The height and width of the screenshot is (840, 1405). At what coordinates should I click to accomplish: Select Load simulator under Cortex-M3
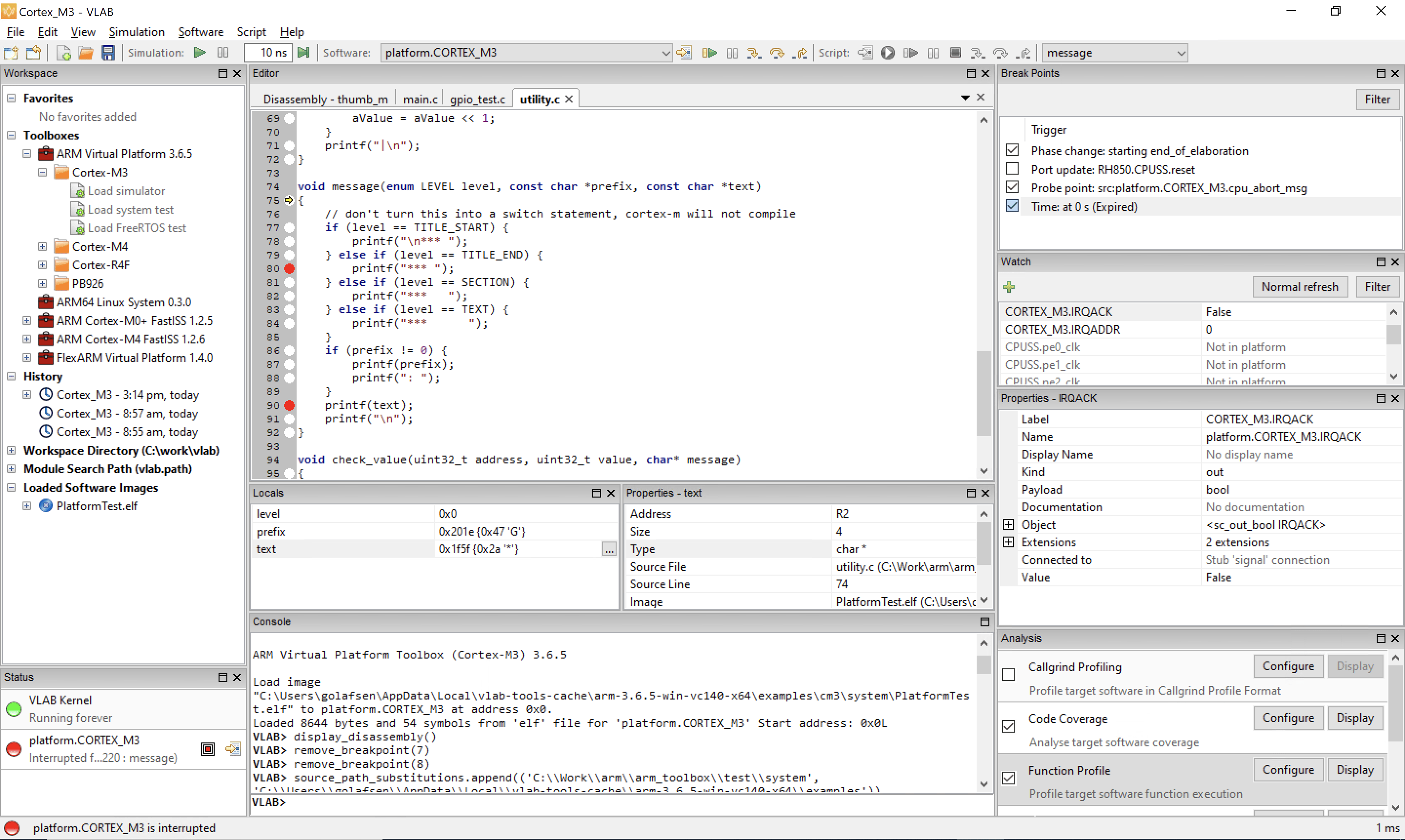(126, 191)
